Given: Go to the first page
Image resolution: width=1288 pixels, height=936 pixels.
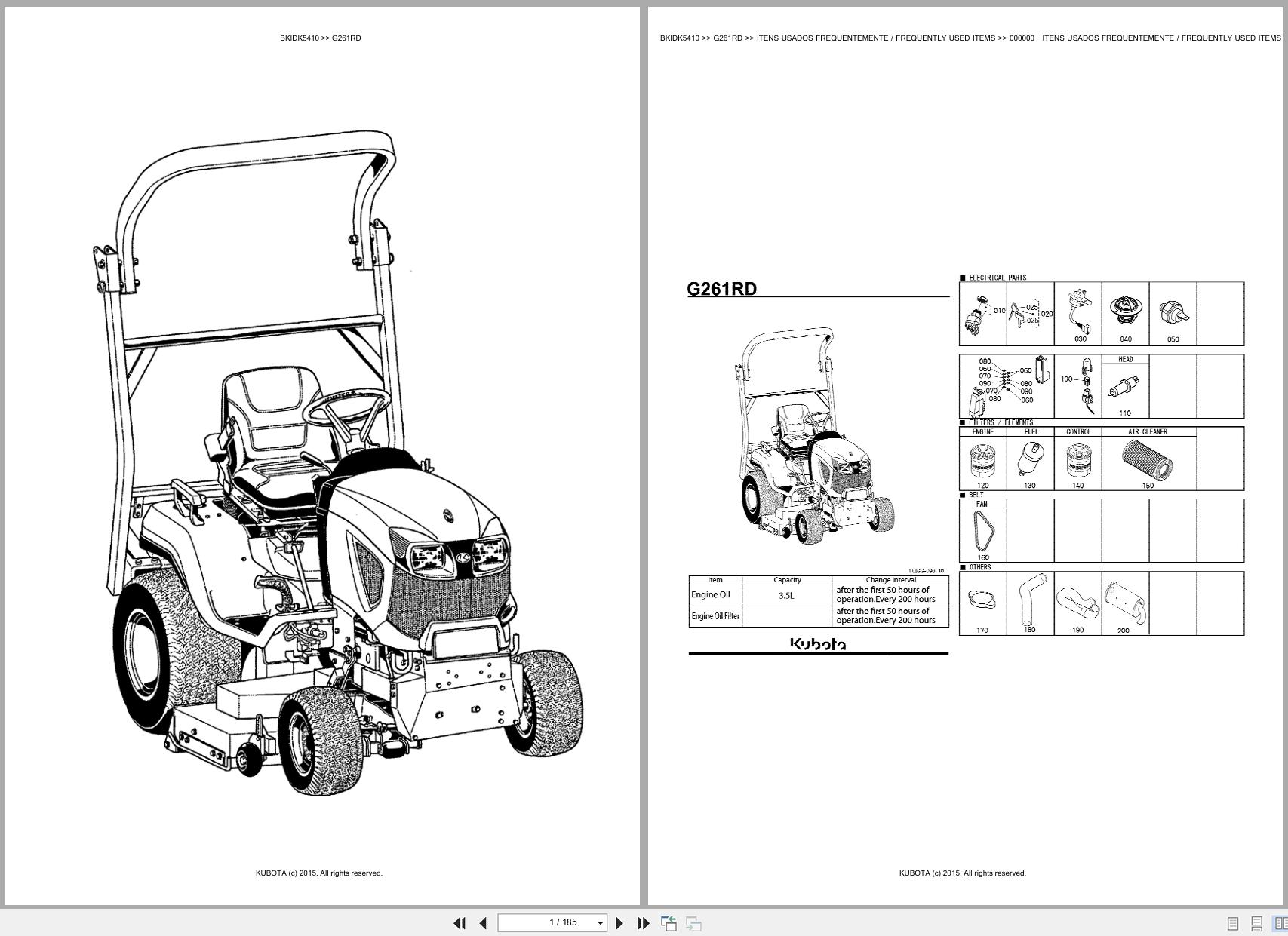Looking at the screenshot, I should [460, 923].
